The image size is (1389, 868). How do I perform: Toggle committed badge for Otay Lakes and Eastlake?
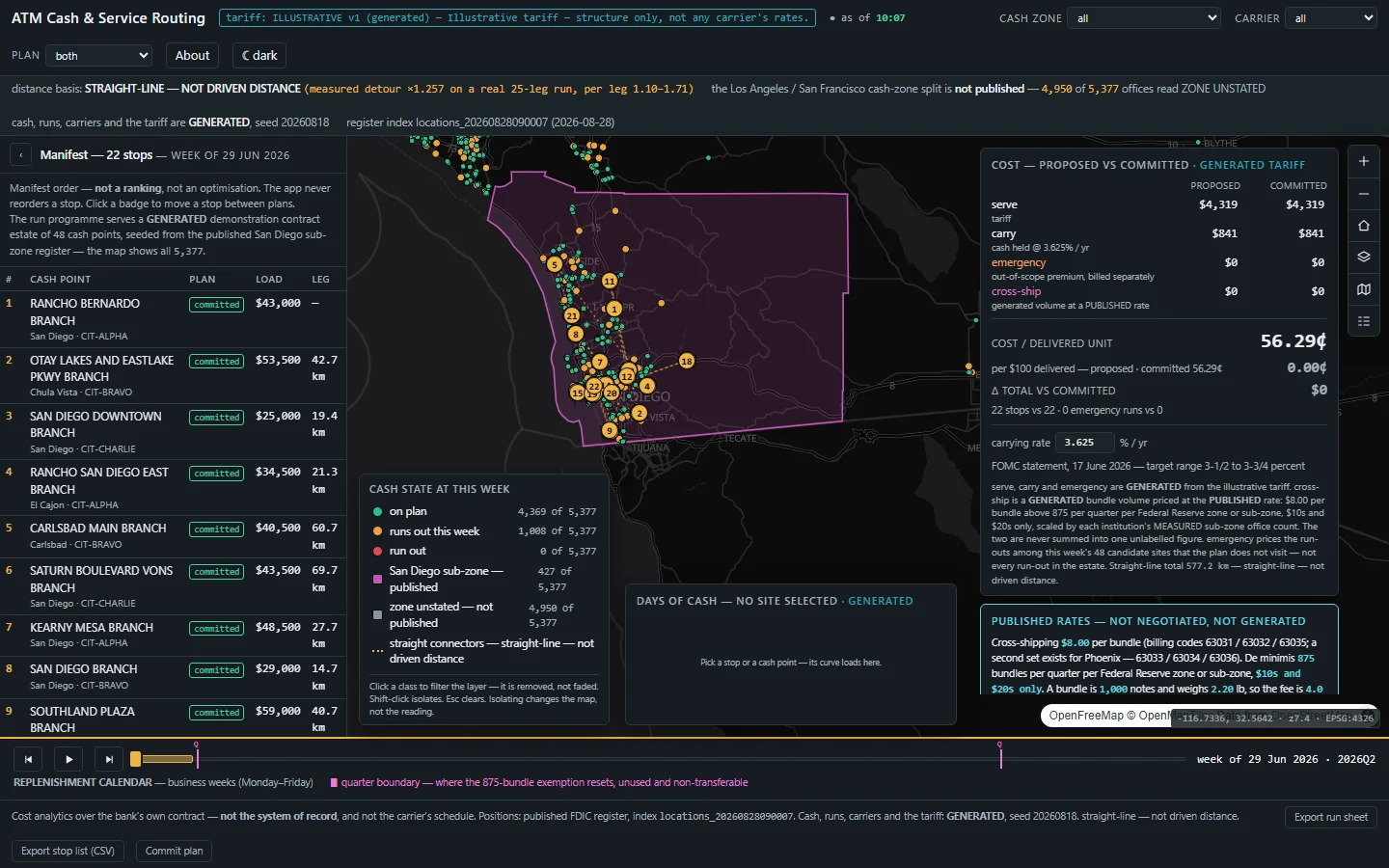coord(217,362)
